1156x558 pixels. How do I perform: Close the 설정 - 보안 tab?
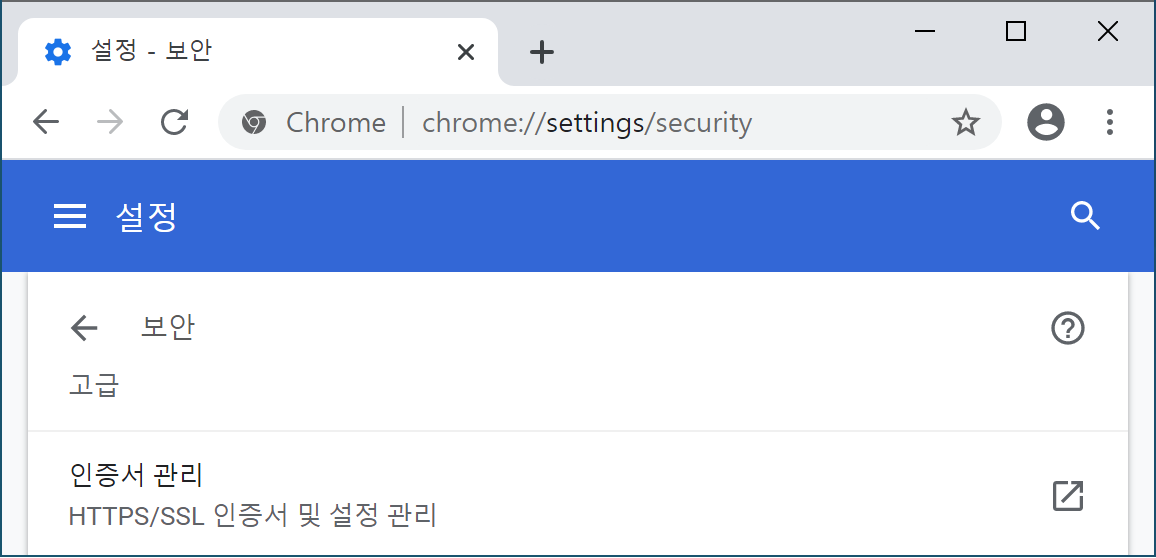point(465,52)
